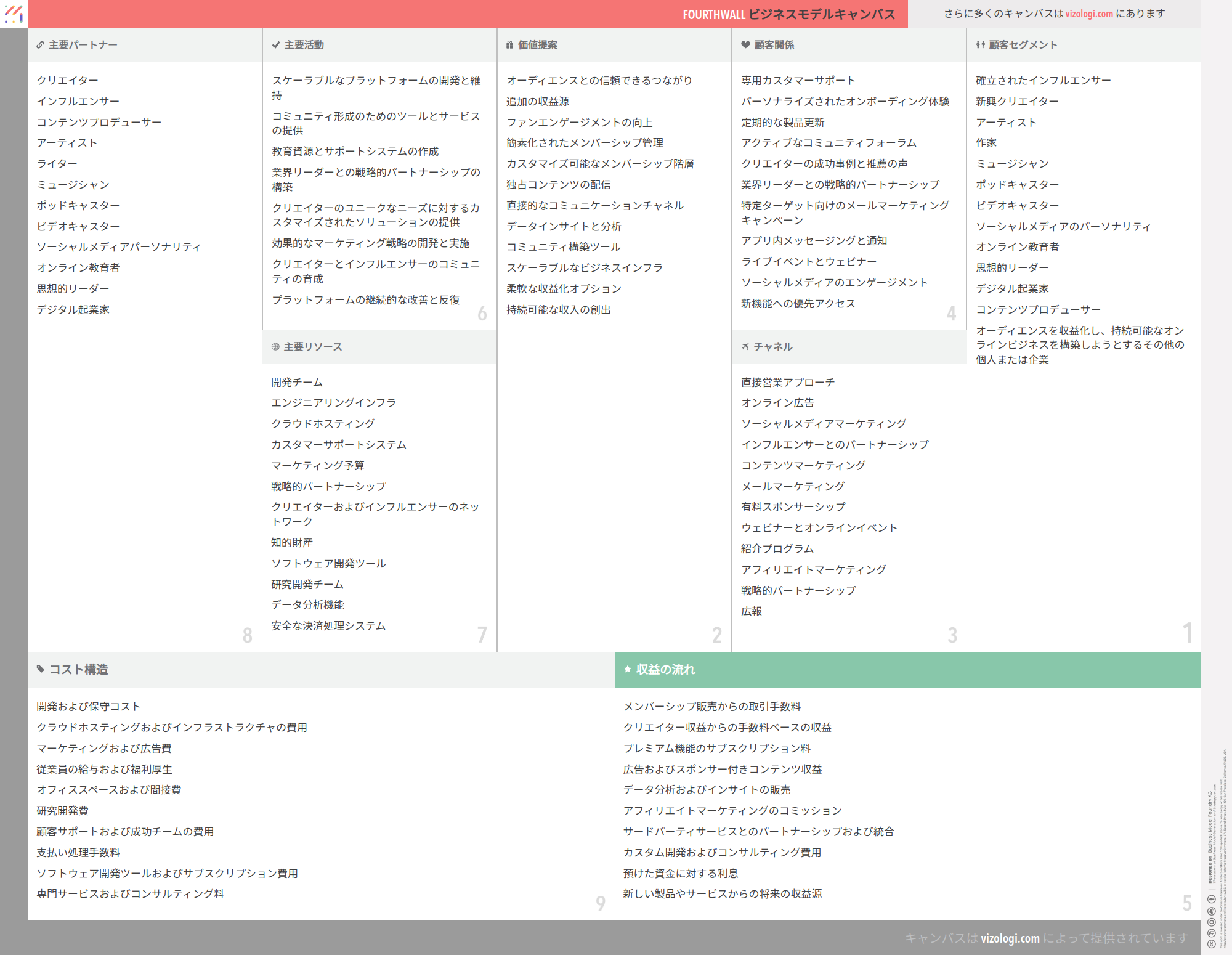Click the people icon beside 顧客セグメント

(x=980, y=45)
